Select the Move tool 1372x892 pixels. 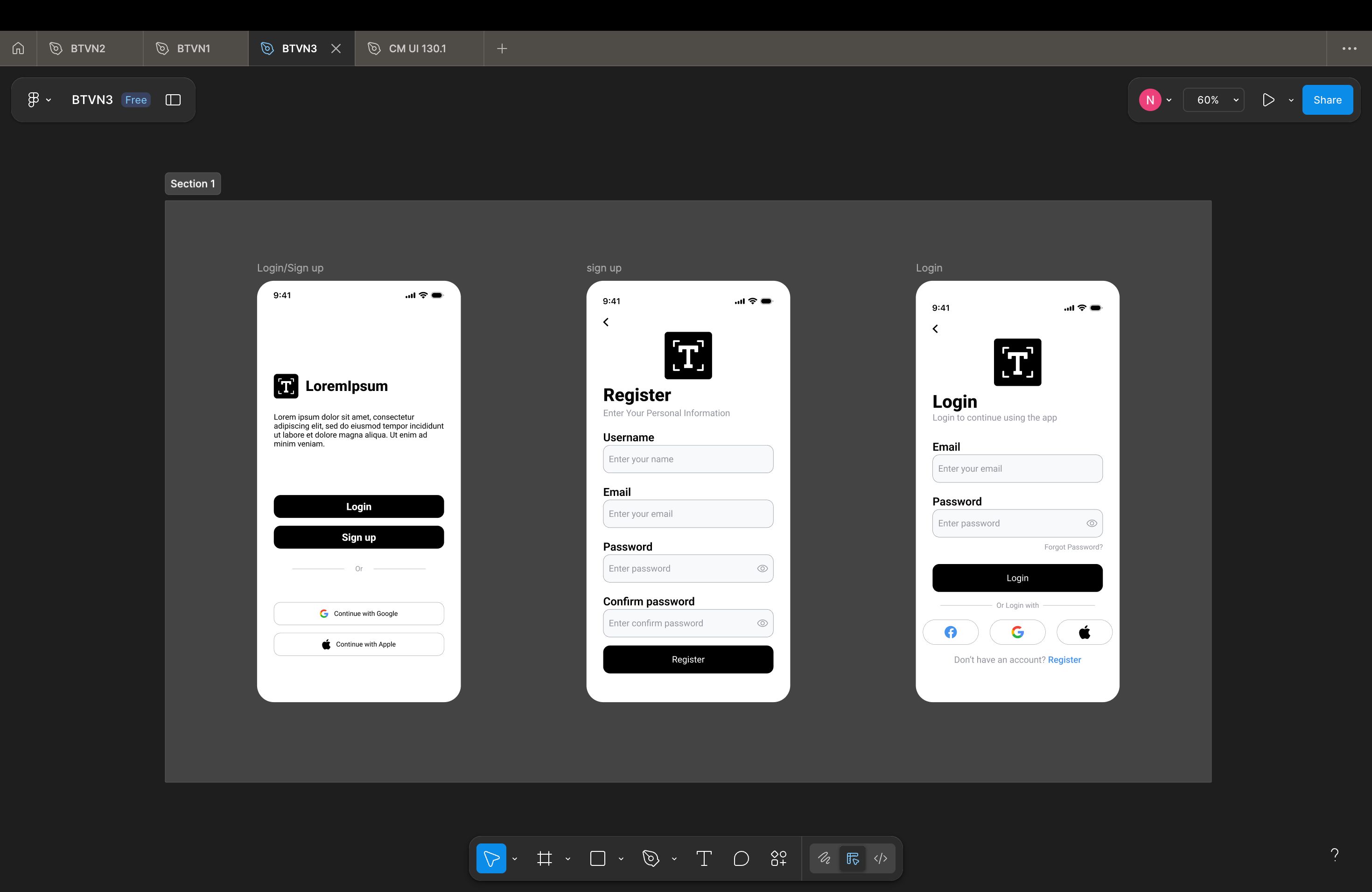tap(491, 858)
